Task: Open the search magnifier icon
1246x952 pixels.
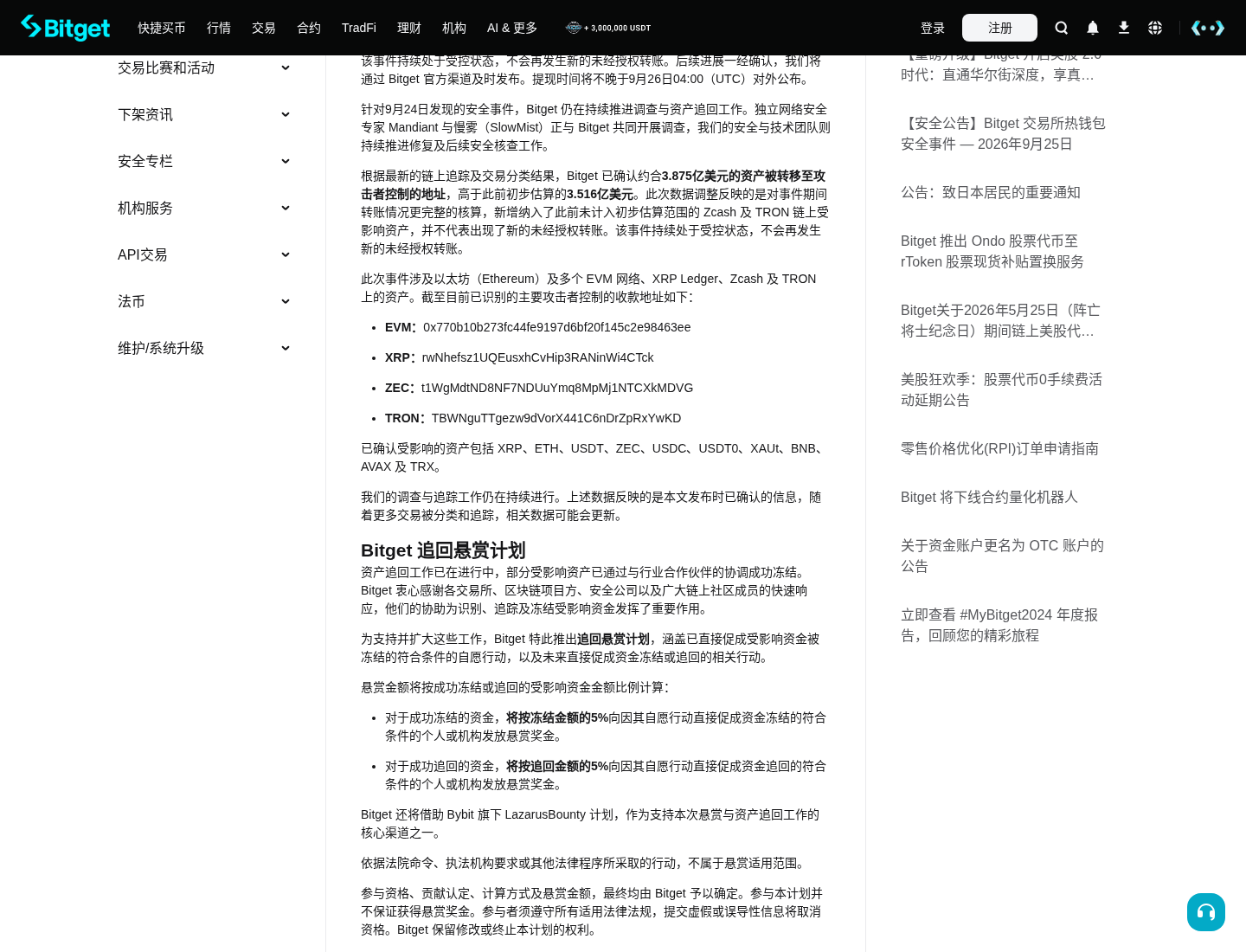Action: click(x=1062, y=28)
